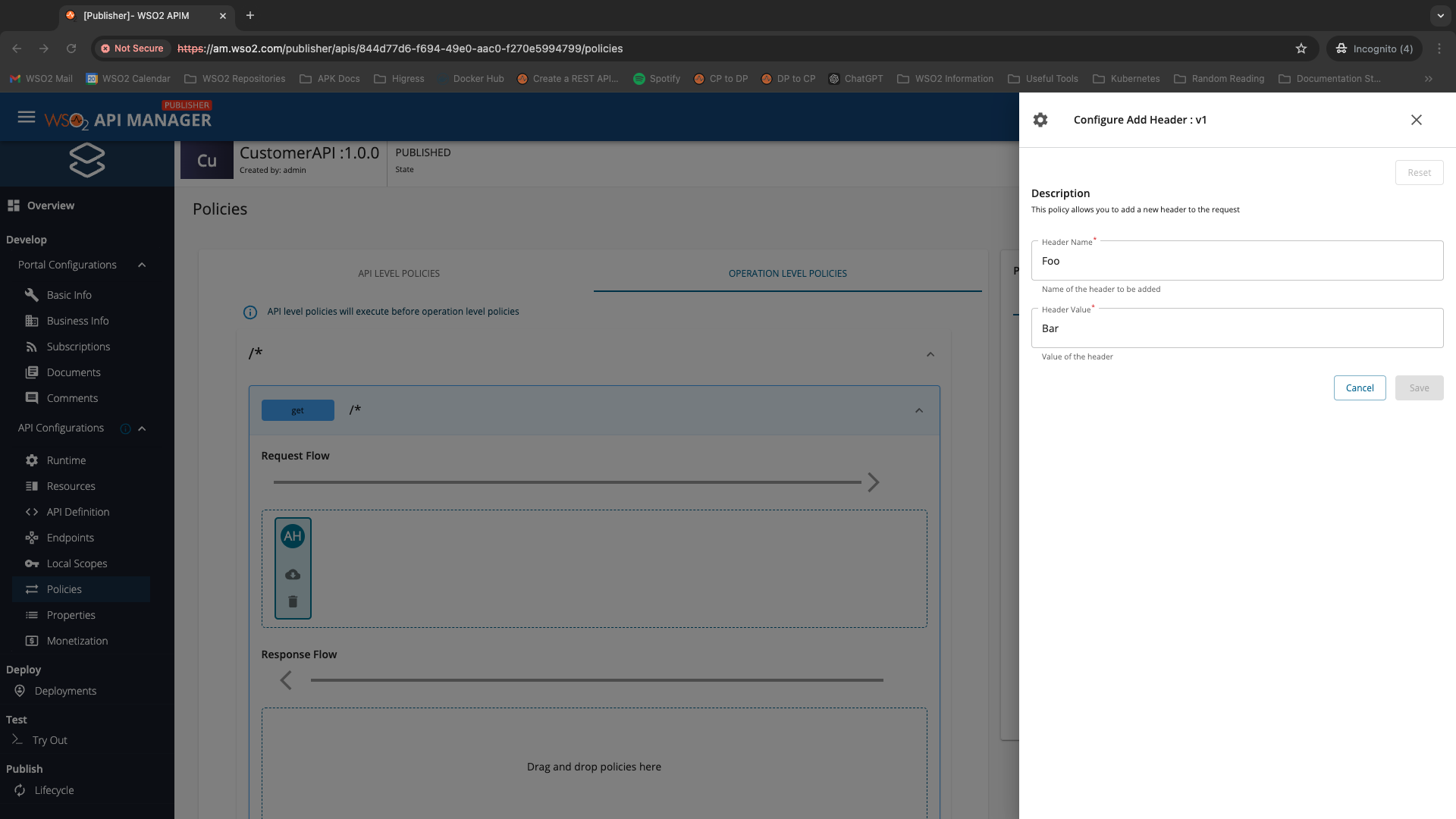Open the Docker Hub bookmark
Viewport: 1456px width, 819px height.
click(471, 79)
